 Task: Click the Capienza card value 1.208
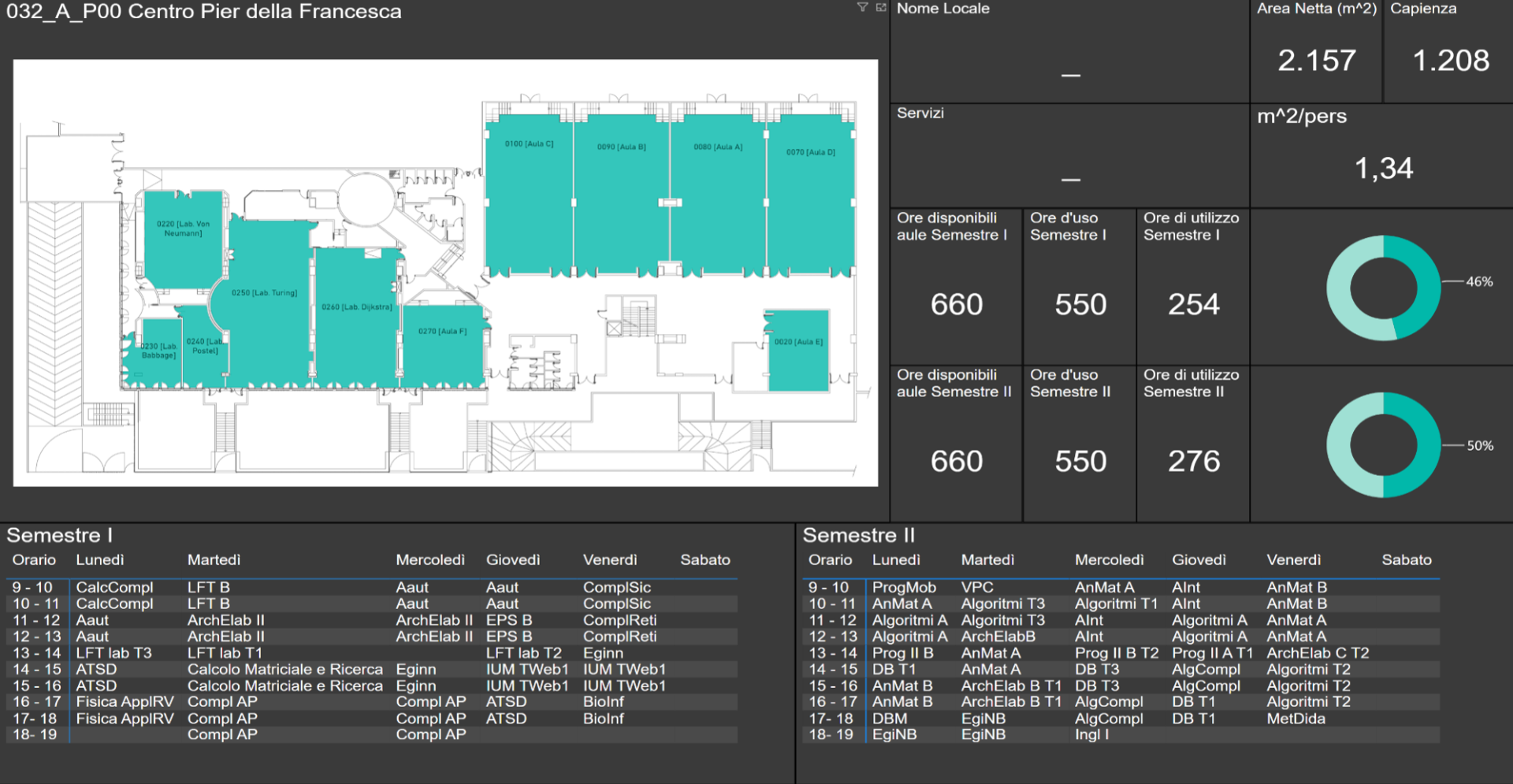pyautogui.click(x=1451, y=61)
